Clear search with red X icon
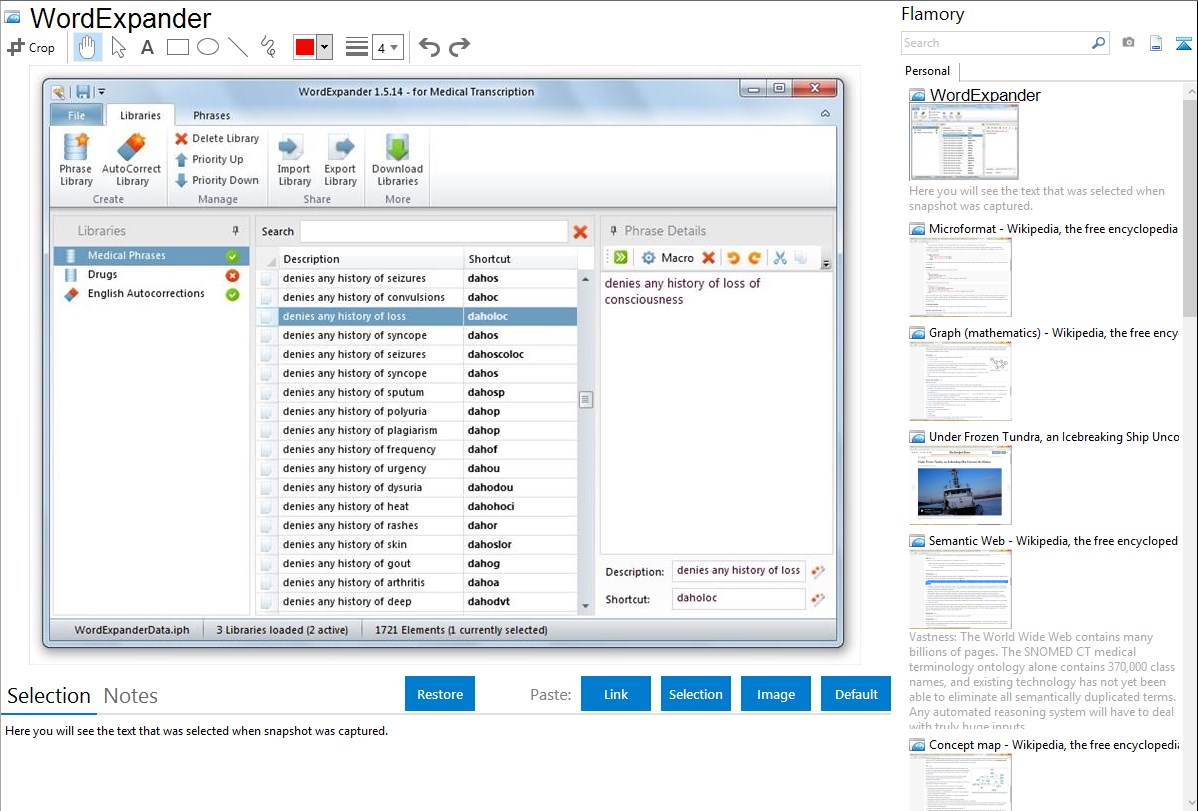The width and height of the screenshot is (1198, 811). [x=580, y=232]
